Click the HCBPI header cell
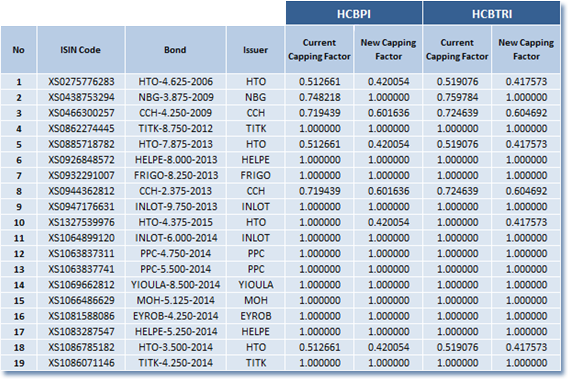The height and width of the screenshot is (380, 570). (x=354, y=13)
